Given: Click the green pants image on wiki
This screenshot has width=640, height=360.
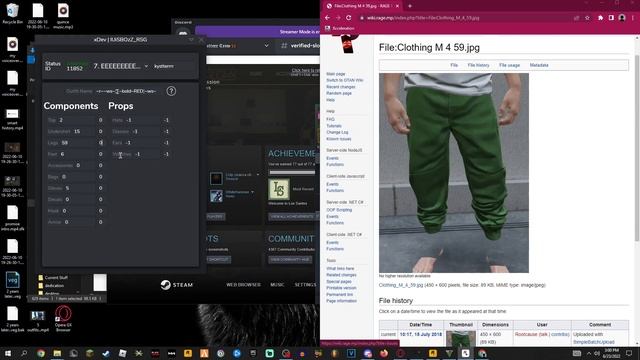Looking at the screenshot, I should pyautogui.click(x=453, y=173).
